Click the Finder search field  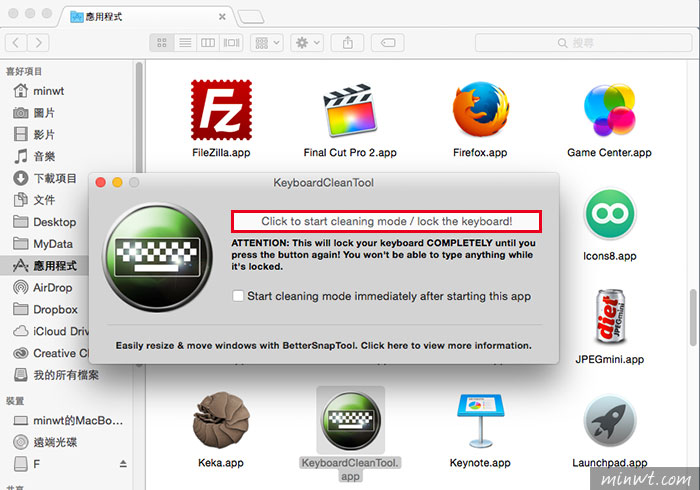coord(583,43)
